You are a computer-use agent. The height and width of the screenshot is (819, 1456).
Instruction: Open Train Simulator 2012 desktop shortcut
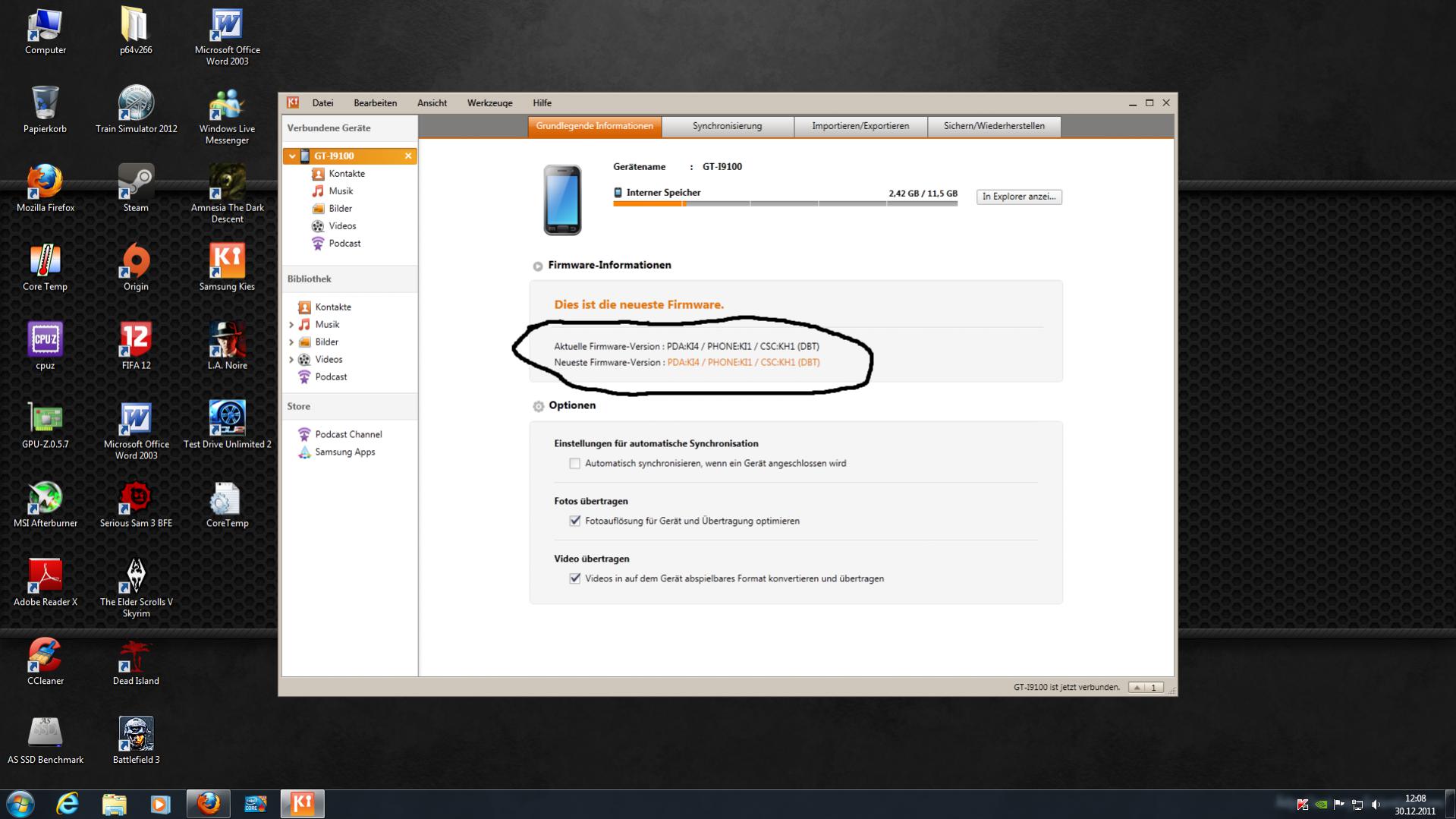click(136, 109)
